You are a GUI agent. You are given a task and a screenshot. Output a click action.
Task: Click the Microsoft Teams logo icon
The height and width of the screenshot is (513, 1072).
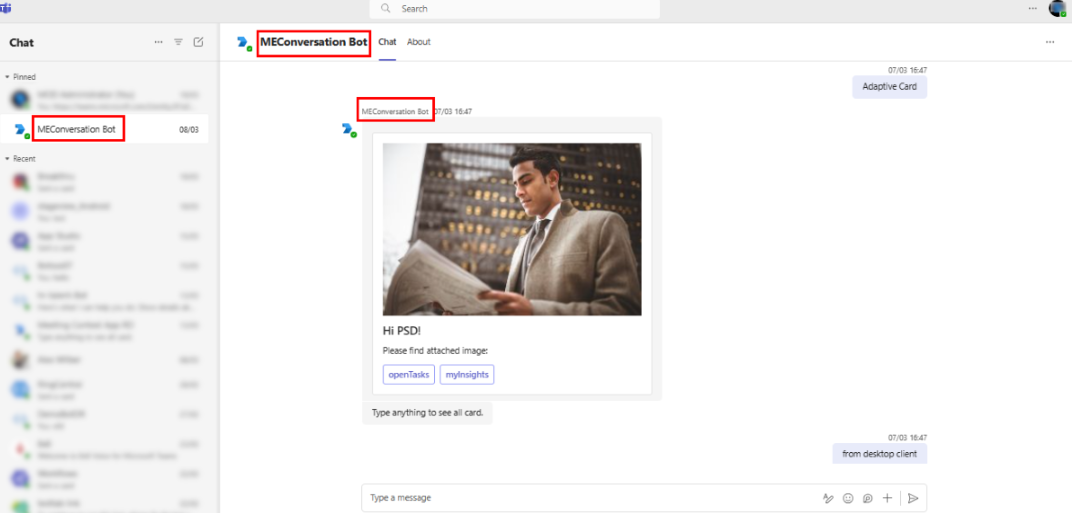pos(6,8)
